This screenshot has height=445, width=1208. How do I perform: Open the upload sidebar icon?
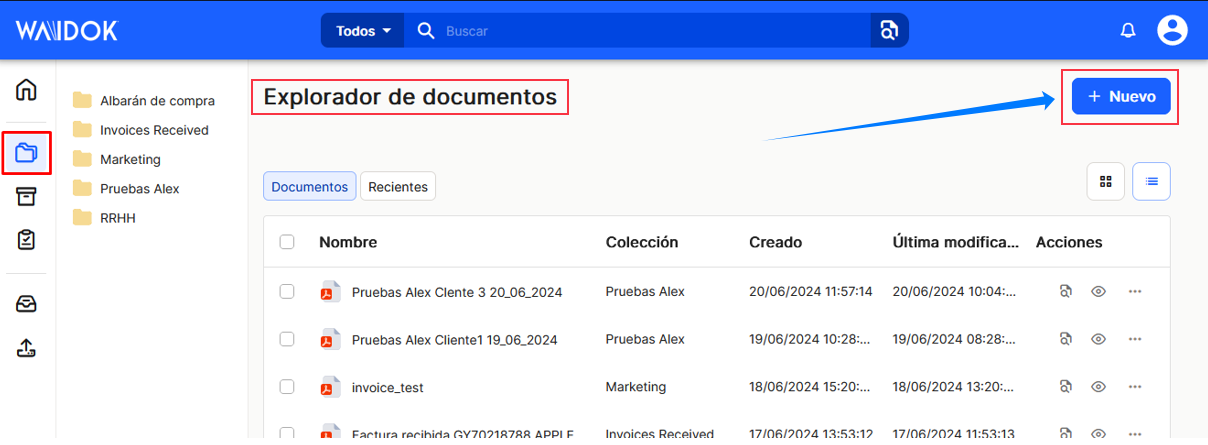(26, 348)
